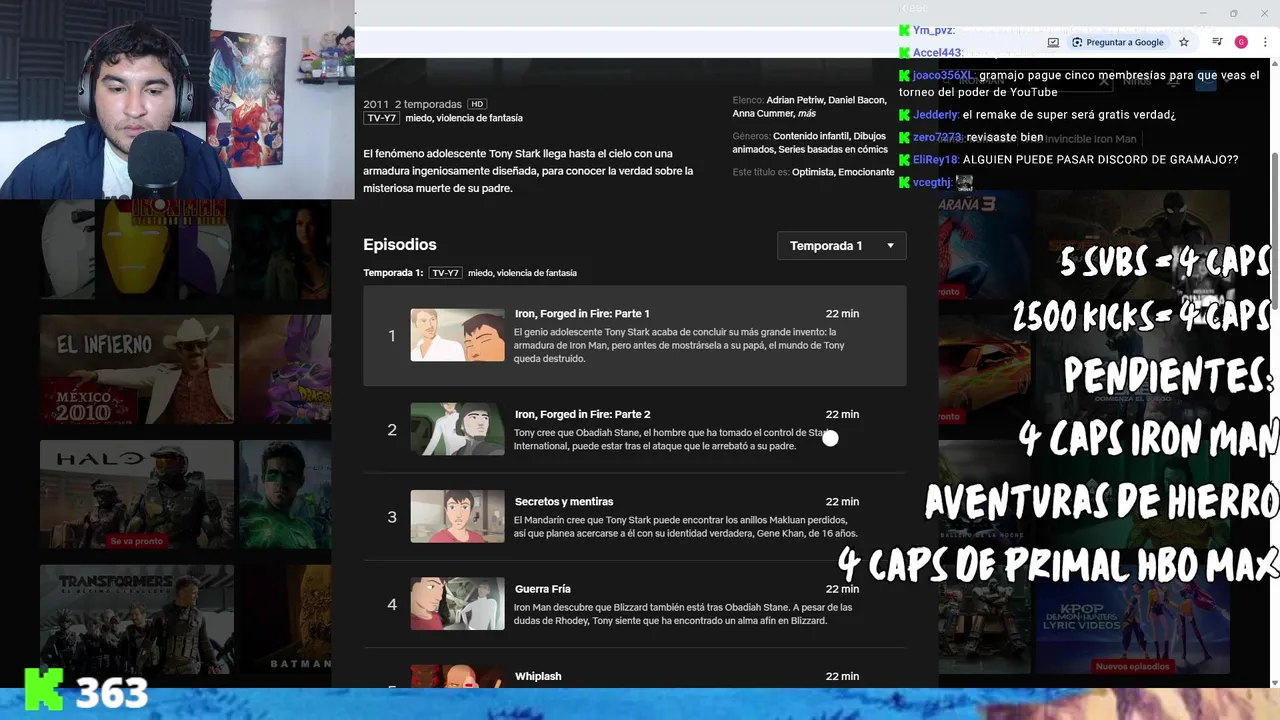Image resolution: width=1280 pixels, height=720 pixels.
Task: Click cast member Daniel Bacon
Action: pos(857,101)
